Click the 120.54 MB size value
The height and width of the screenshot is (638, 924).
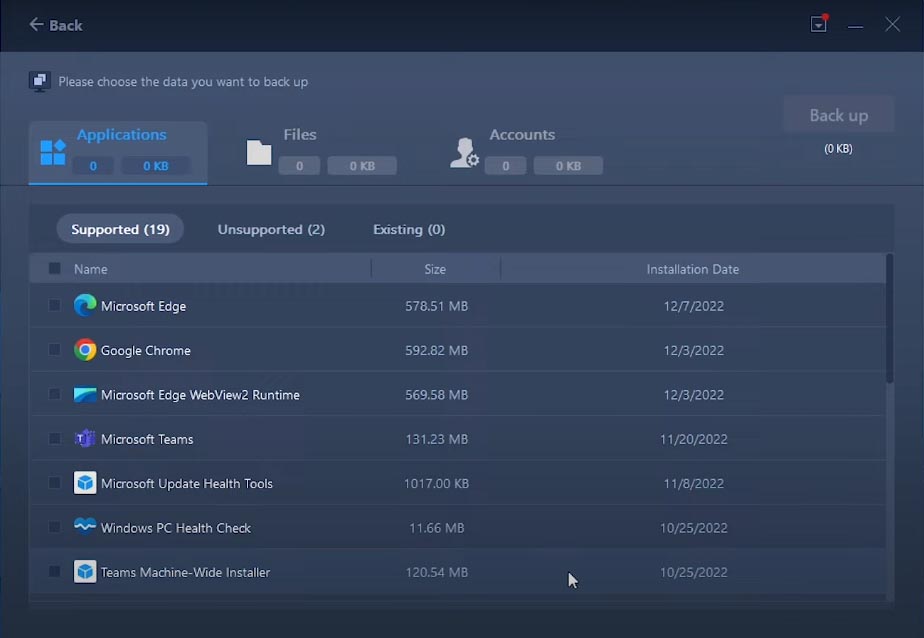click(x=437, y=572)
